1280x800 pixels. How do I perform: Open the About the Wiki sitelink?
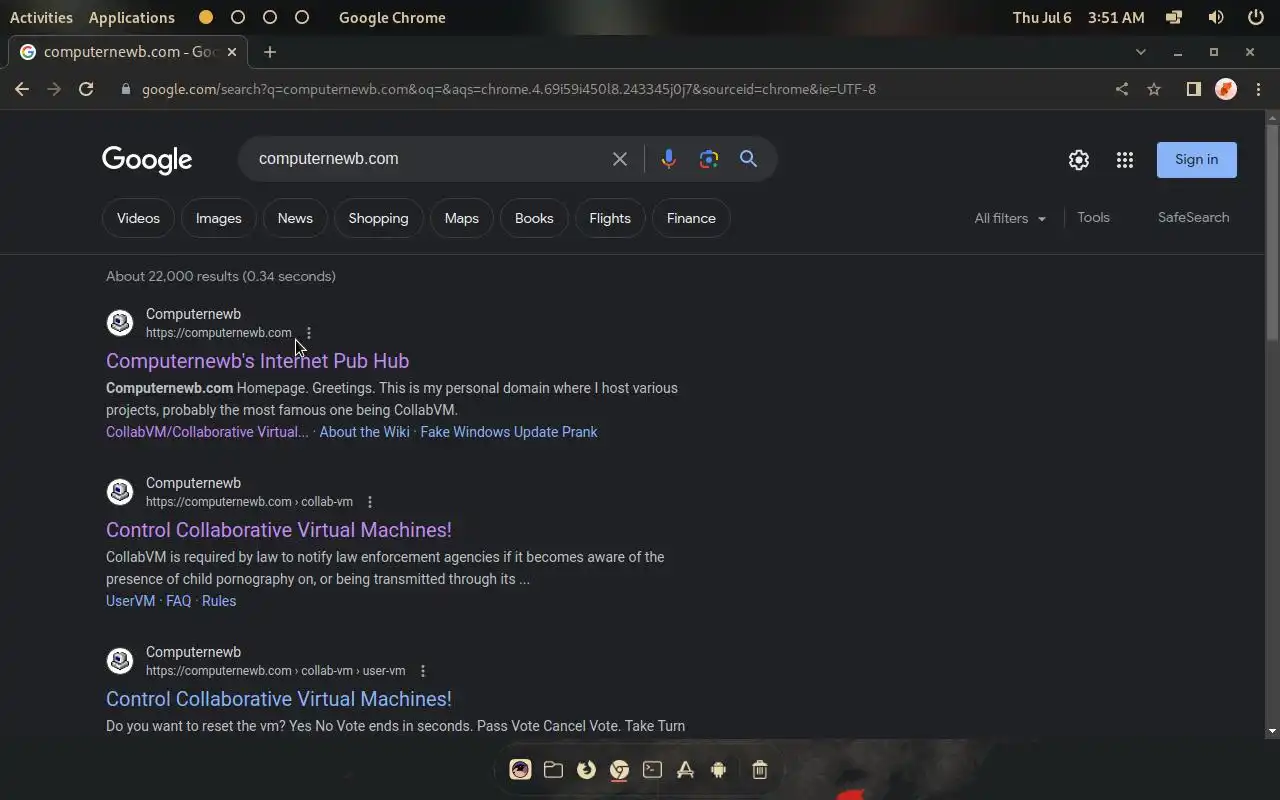[x=364, y=432]
